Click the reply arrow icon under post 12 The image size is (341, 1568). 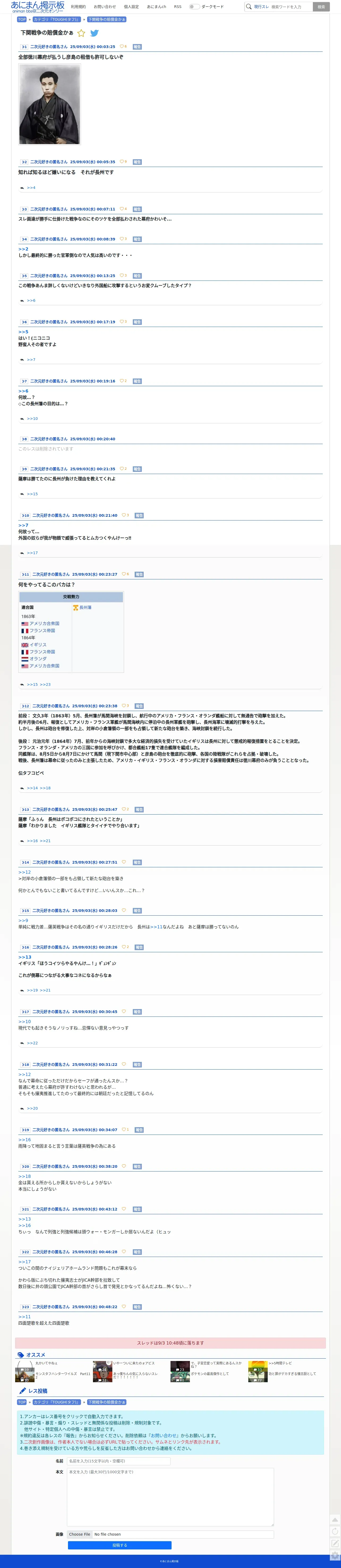click(22, 788)
